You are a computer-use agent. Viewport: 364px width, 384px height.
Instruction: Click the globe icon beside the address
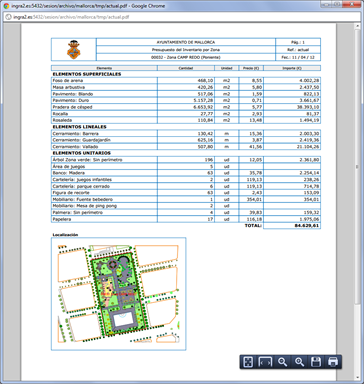point(9,17)
